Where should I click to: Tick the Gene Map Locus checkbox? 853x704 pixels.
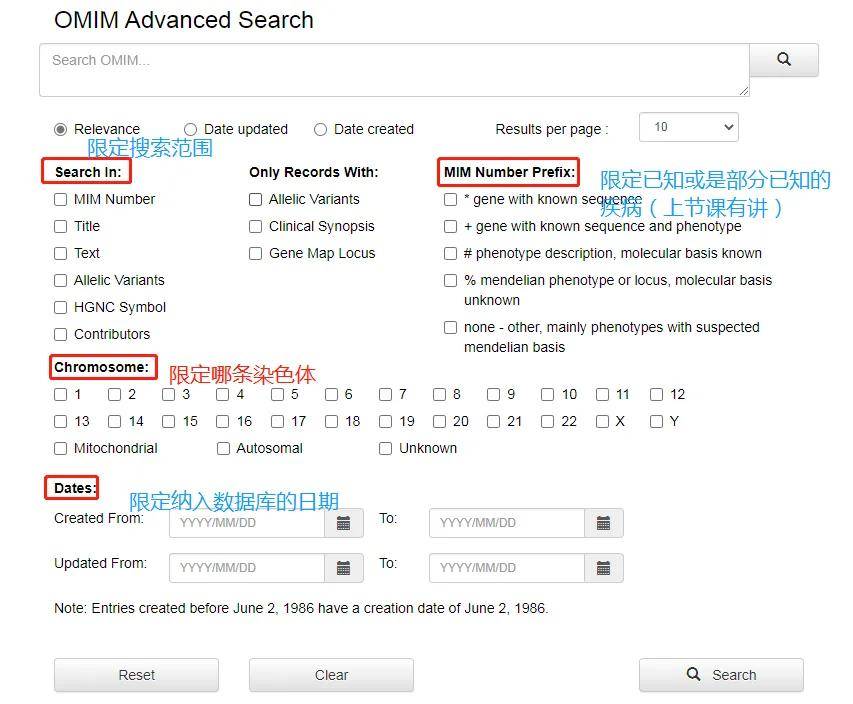256,253
